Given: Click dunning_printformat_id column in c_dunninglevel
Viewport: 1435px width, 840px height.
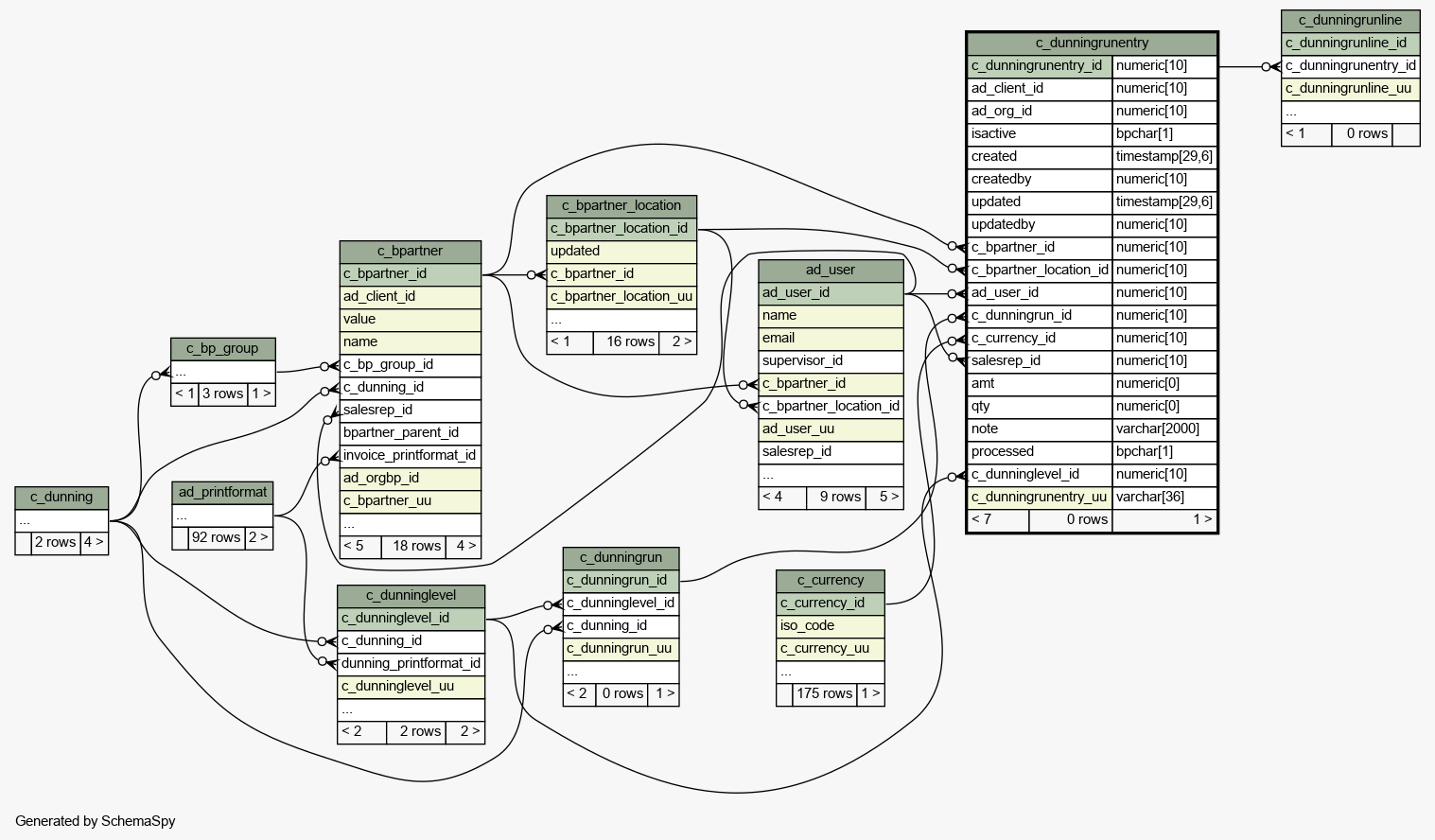Looking at the screenshot, I should (x=411, y=663).
